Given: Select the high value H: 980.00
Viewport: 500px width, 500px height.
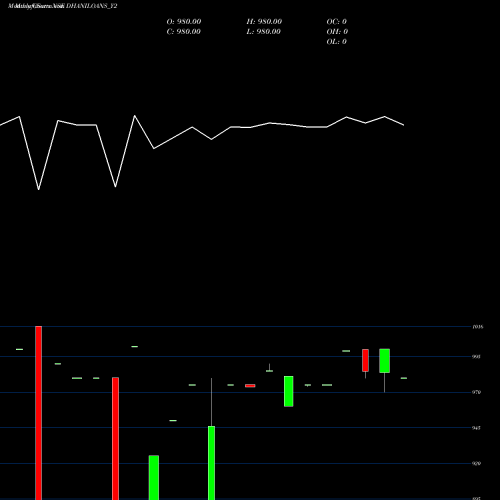Looking at the screenshot, I should 264,22.
